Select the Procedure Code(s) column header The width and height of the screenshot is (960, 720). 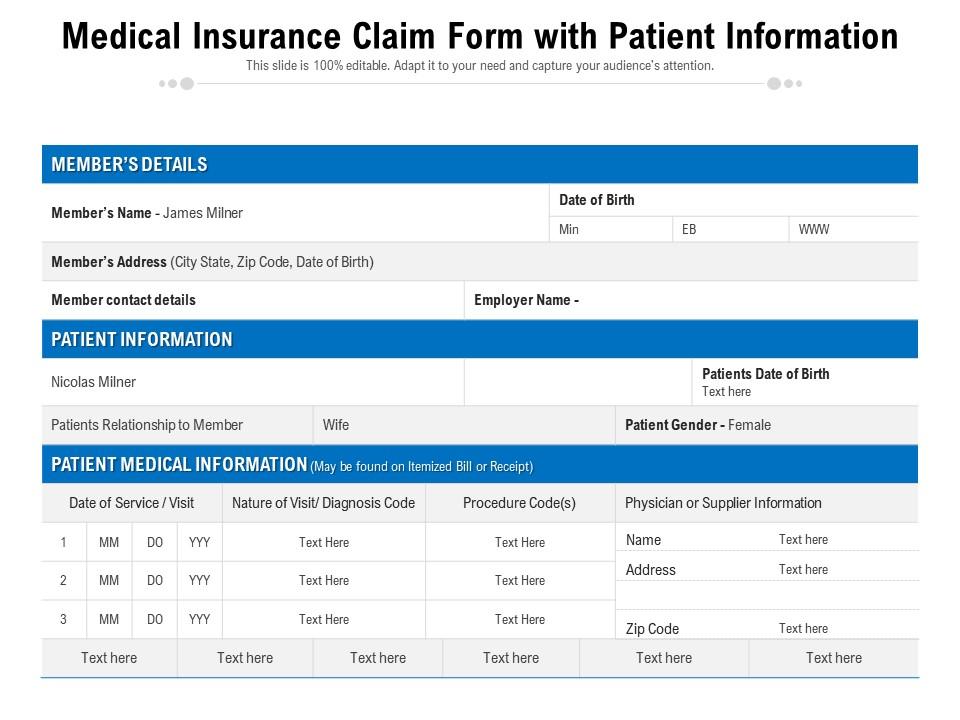pyautogui.click(x=519, y=503)
